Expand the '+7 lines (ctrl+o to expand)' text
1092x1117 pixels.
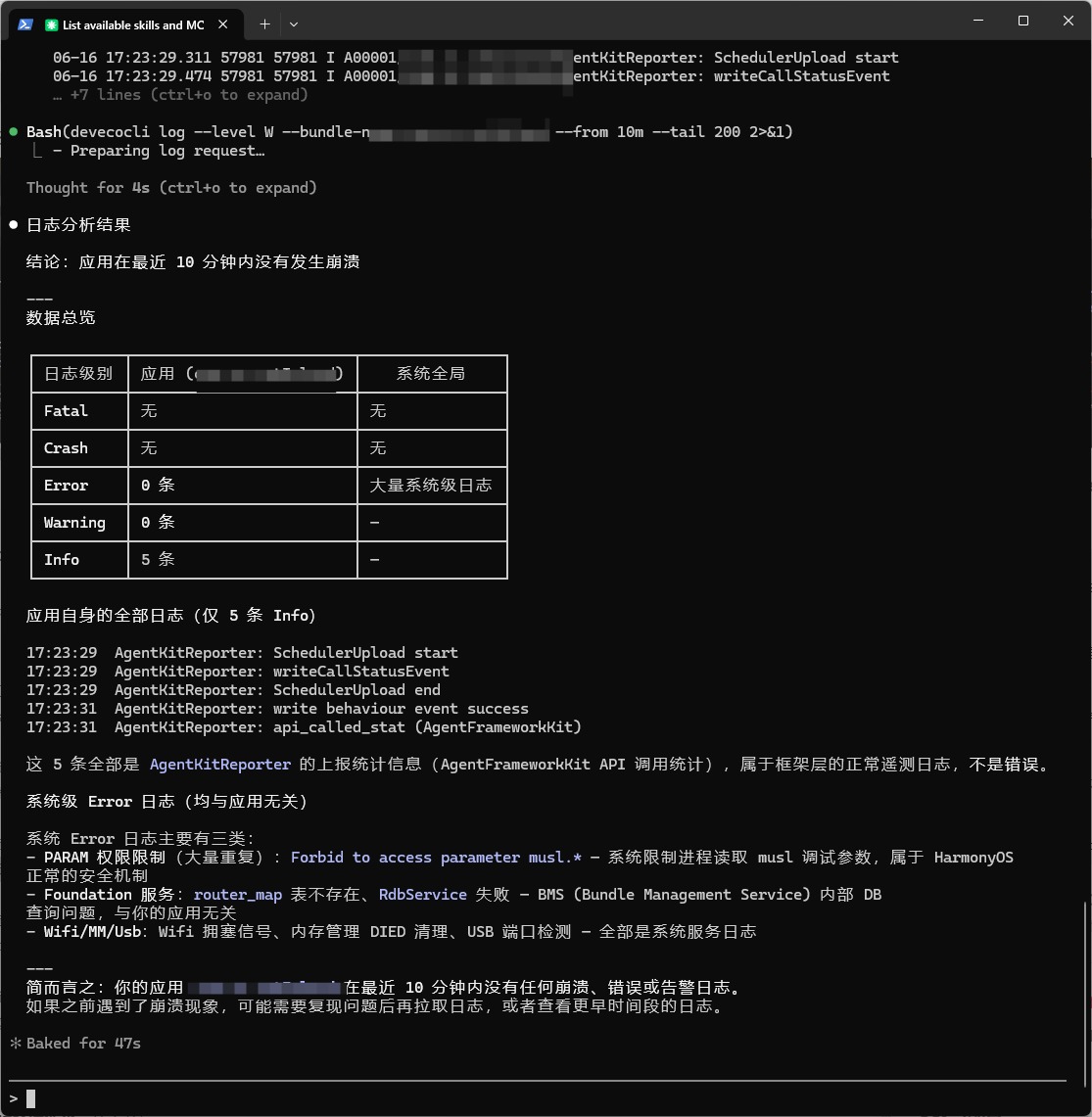click(180, 95)
